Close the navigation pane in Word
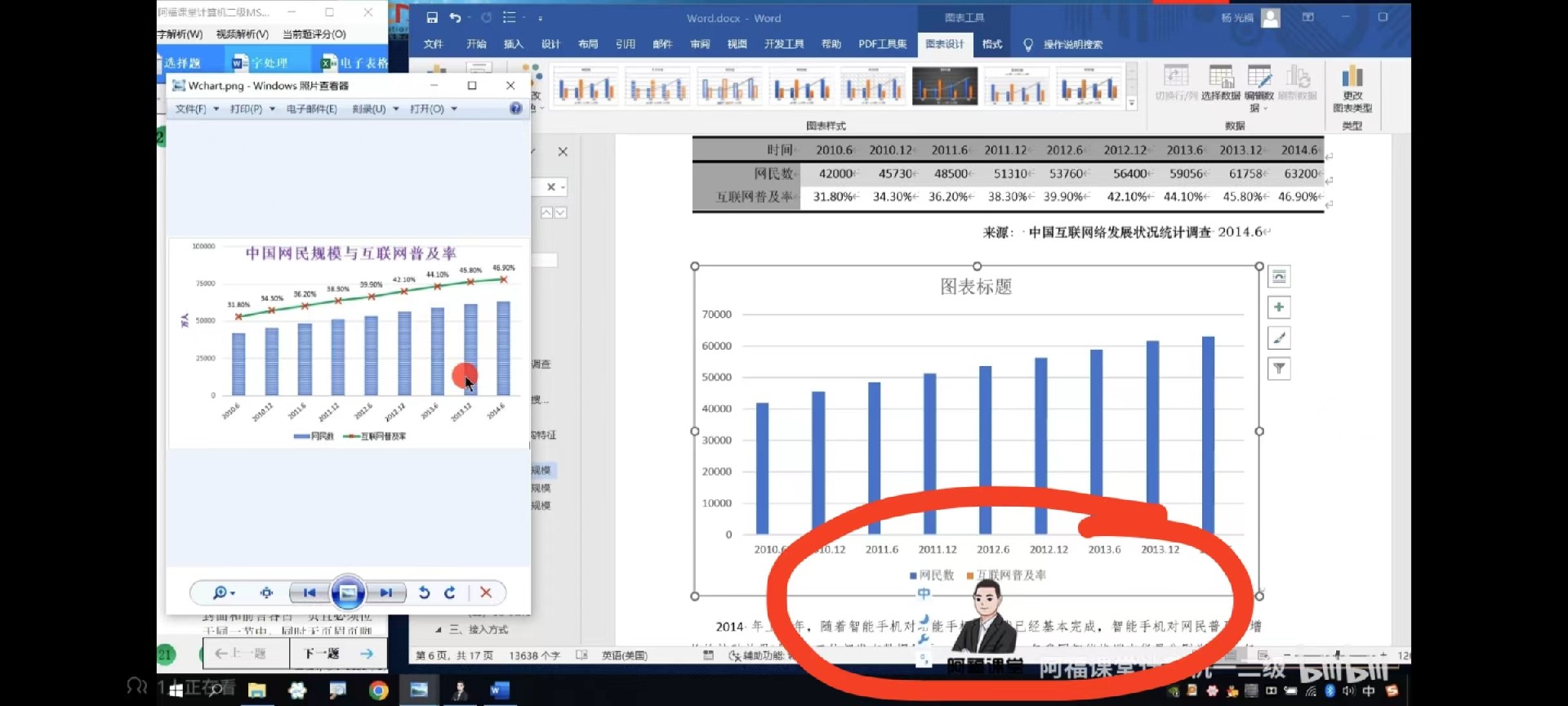1568x706 pixels. pyautogui.click(x=563, y=151)
